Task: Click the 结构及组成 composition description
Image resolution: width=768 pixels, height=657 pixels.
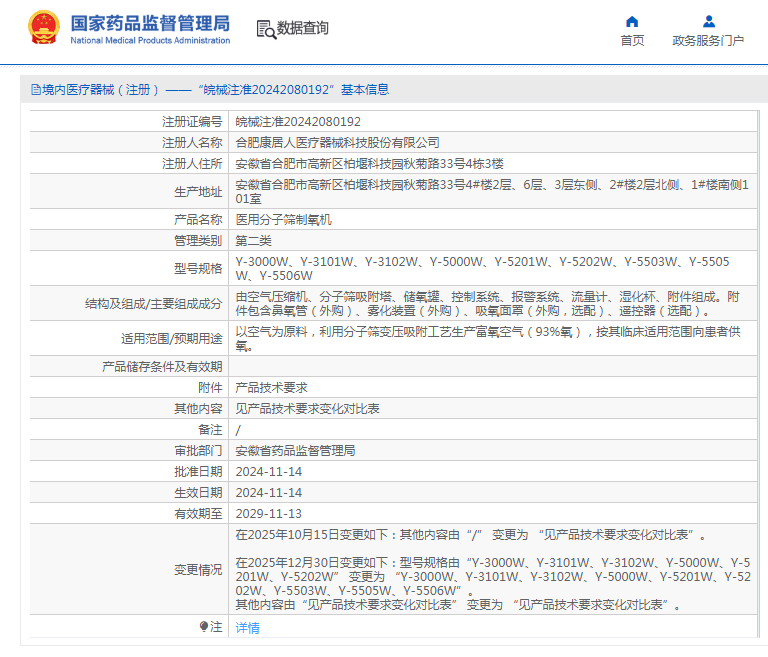Action: point(487,304)
